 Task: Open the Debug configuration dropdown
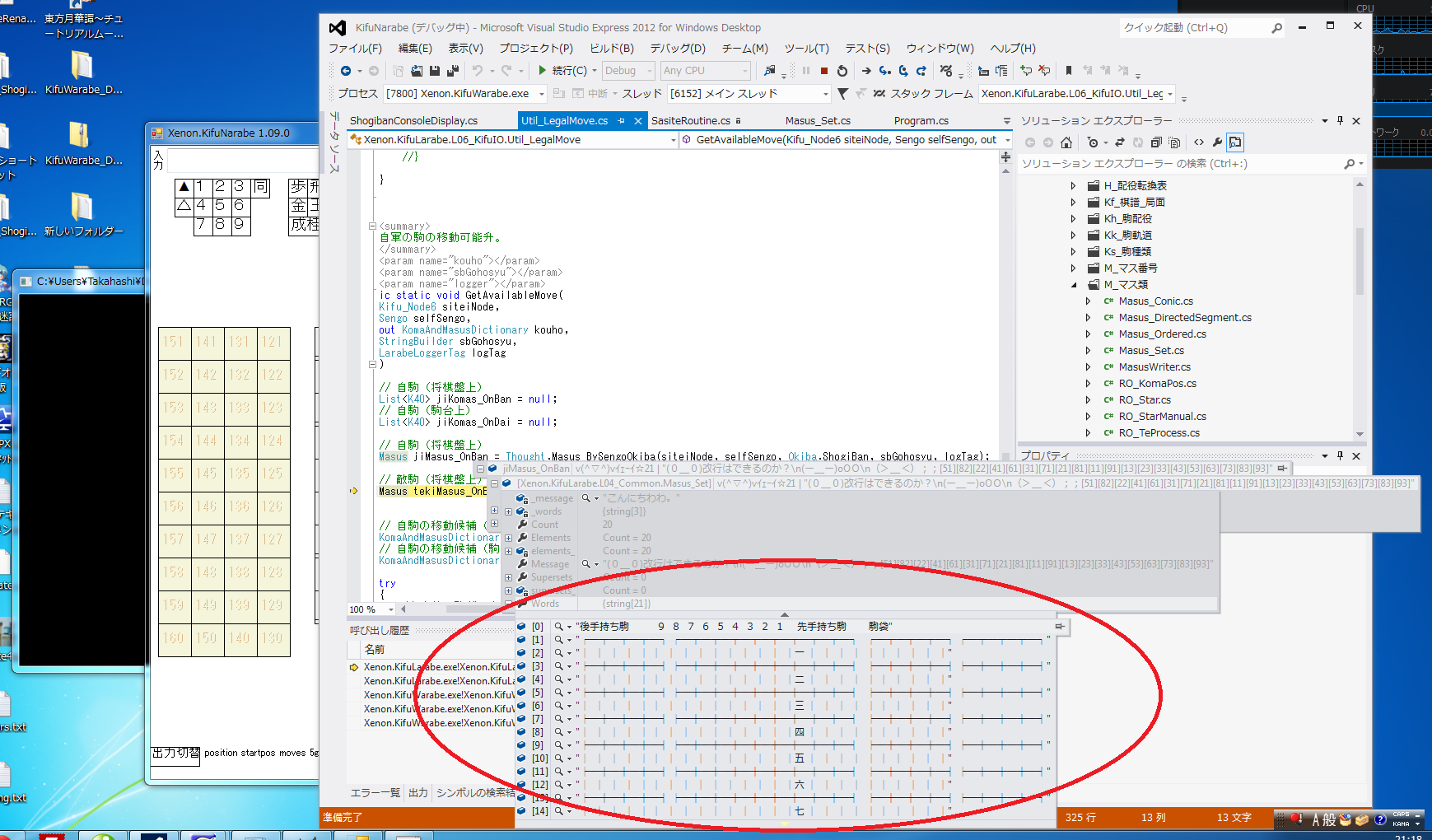tap(627, 71)
